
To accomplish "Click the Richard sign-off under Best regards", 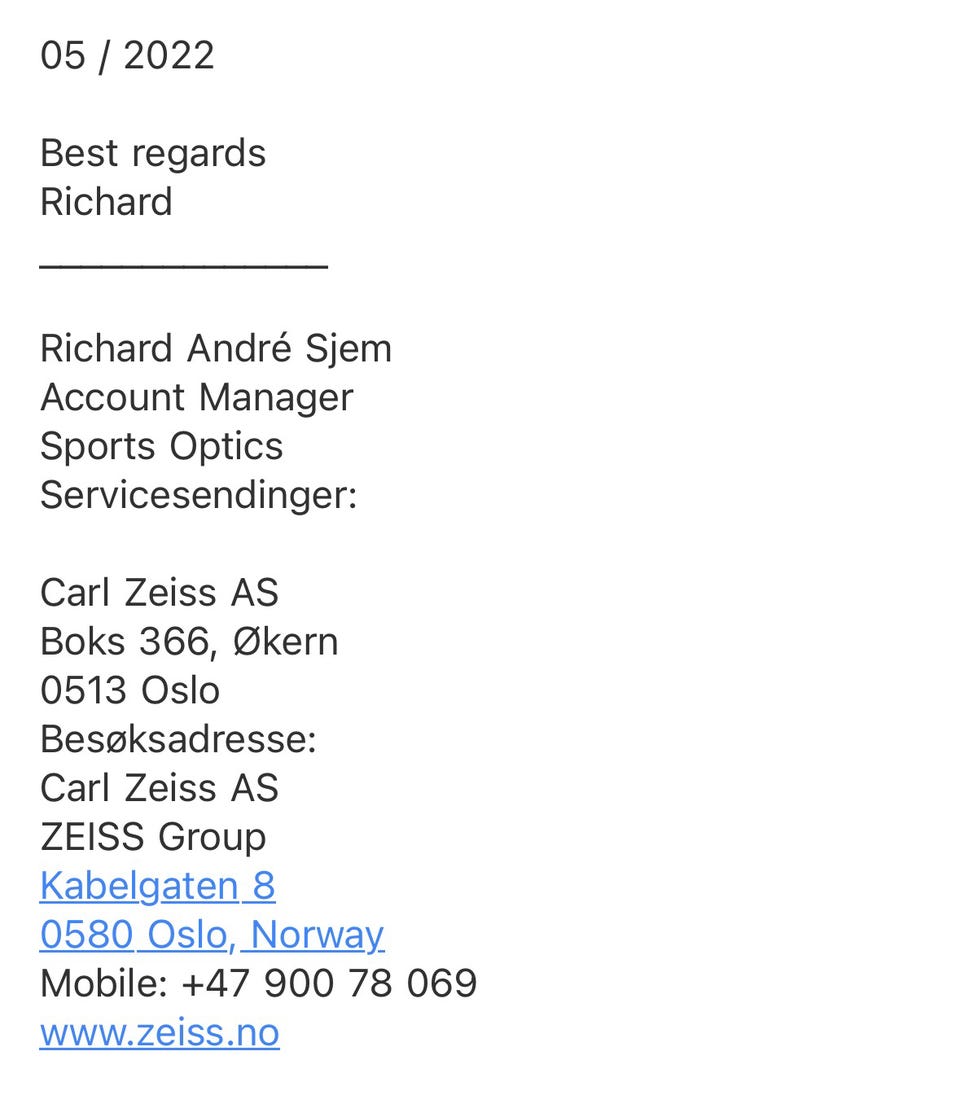I will [x=106, y=202].
